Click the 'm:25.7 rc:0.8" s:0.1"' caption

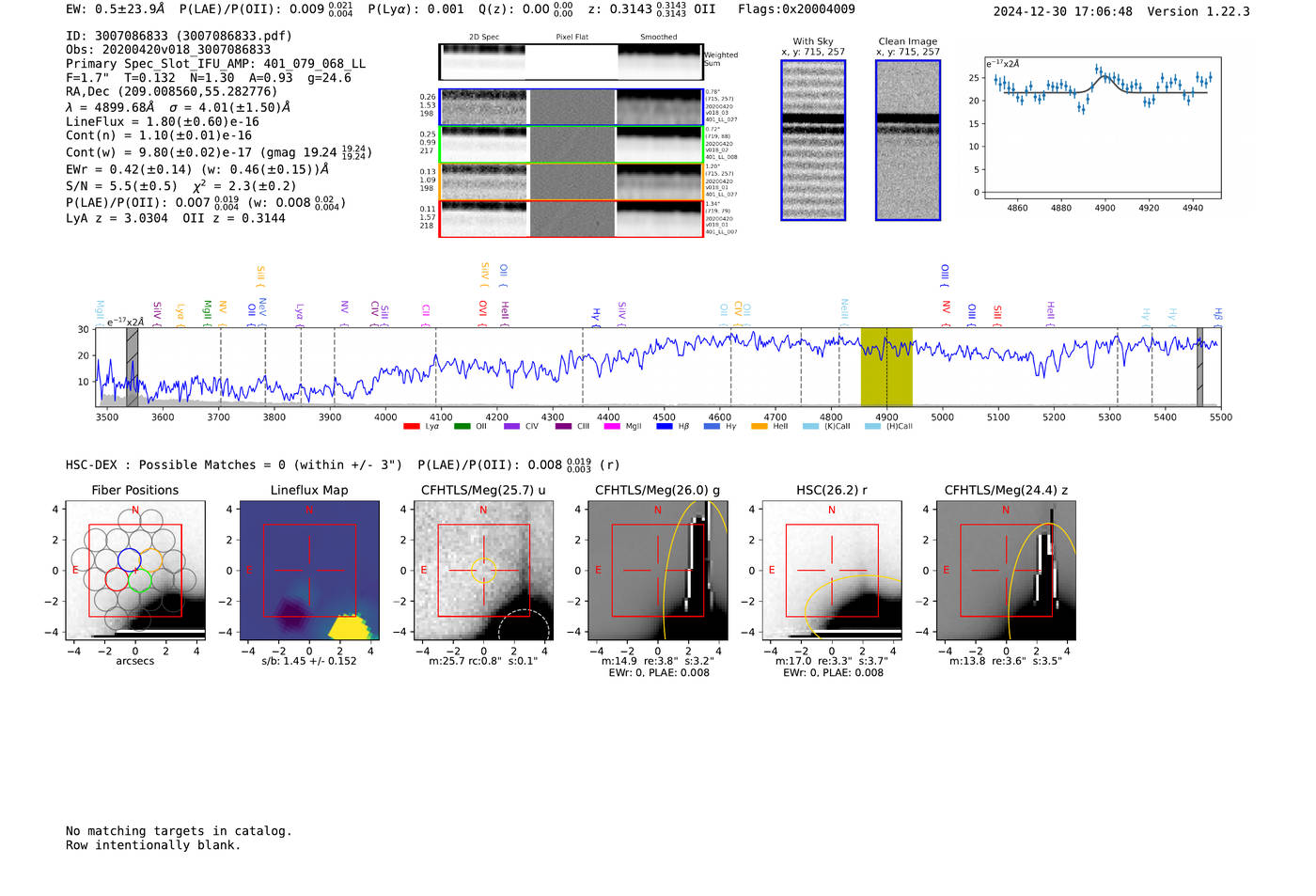click(x=483, y=661)
